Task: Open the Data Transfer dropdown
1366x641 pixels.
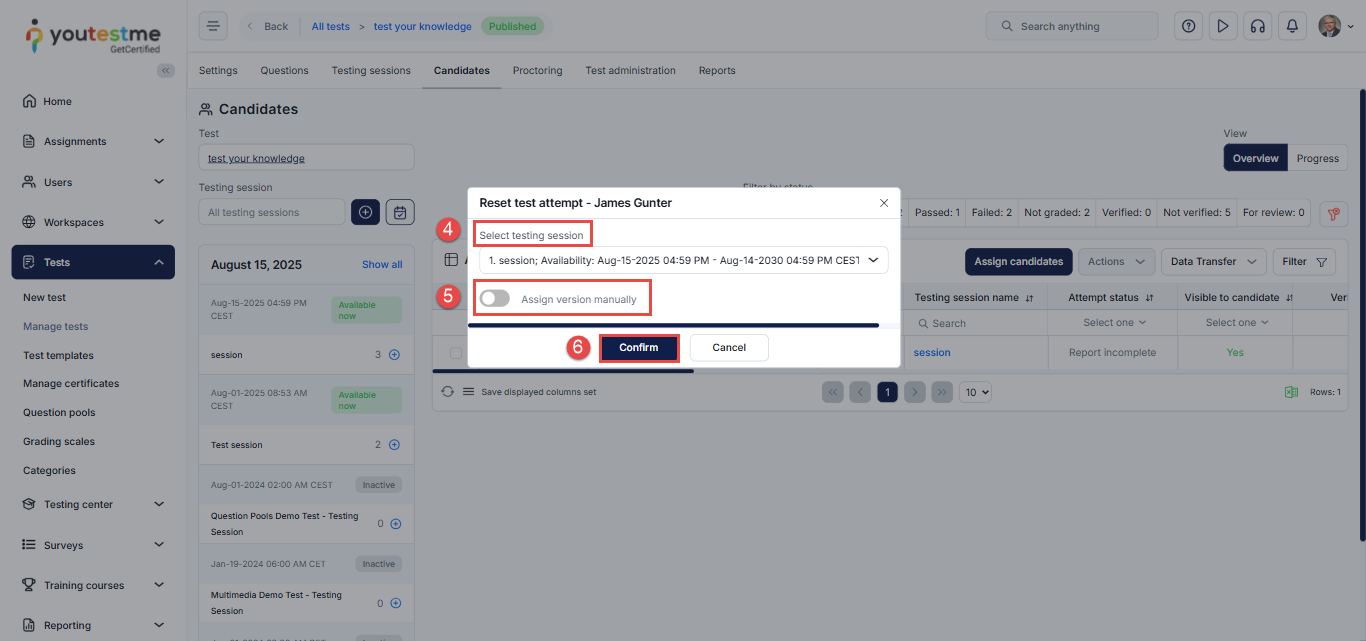Action: click(x=1213, y=262)
